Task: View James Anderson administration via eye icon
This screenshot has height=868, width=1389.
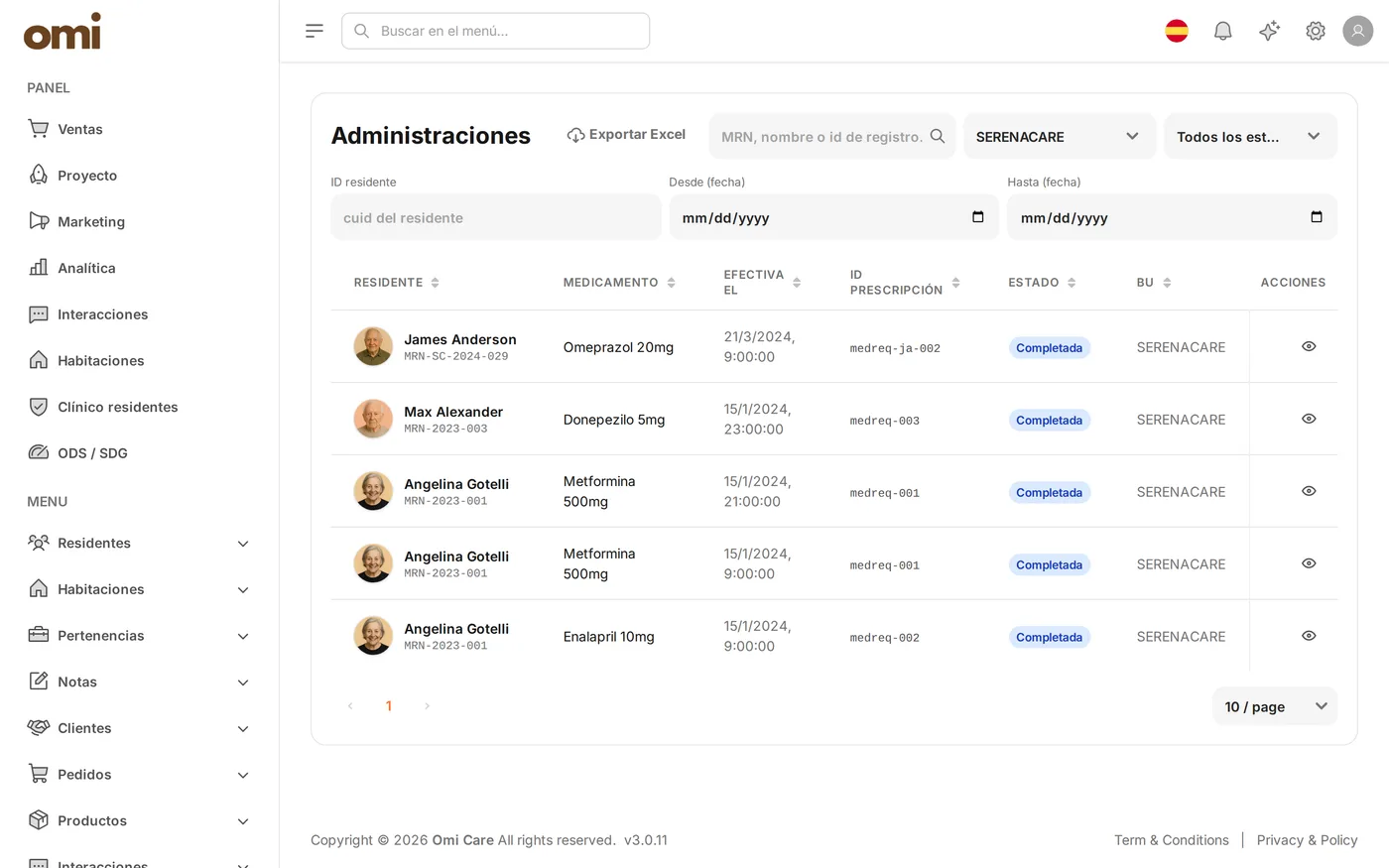Action: [1309, 346]
